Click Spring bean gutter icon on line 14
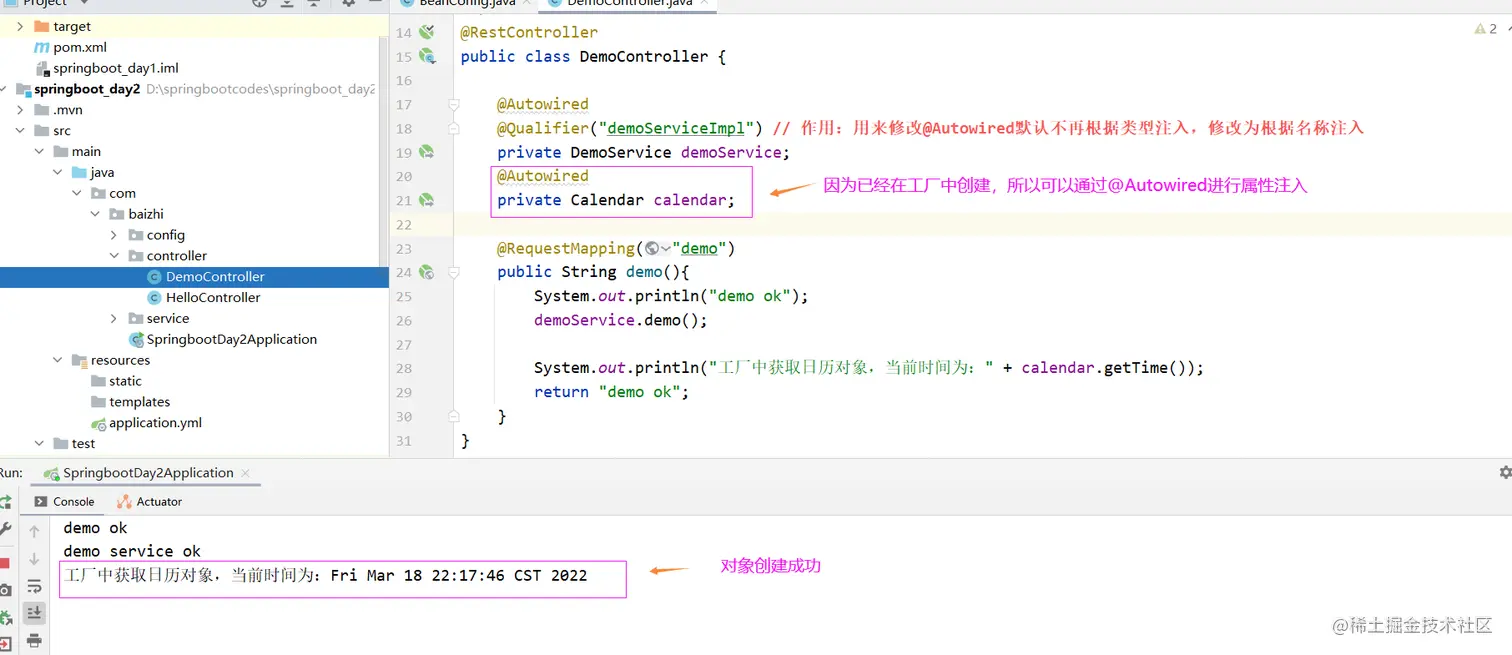Screen dimensions: 1512x655 tap(427, 33)
